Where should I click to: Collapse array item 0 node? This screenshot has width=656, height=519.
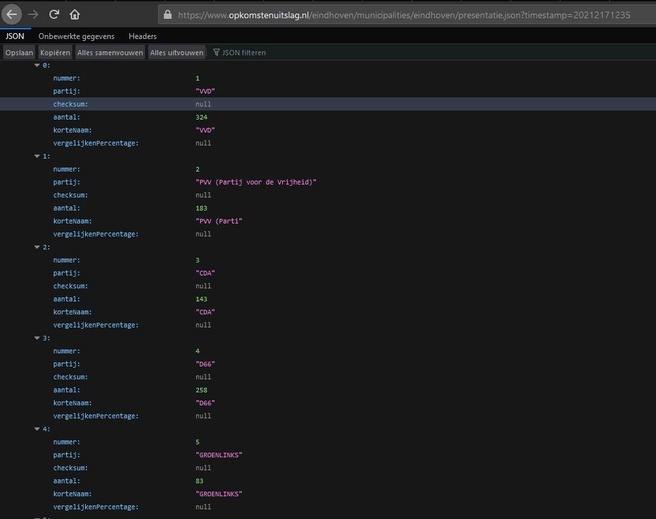point(37,65)
